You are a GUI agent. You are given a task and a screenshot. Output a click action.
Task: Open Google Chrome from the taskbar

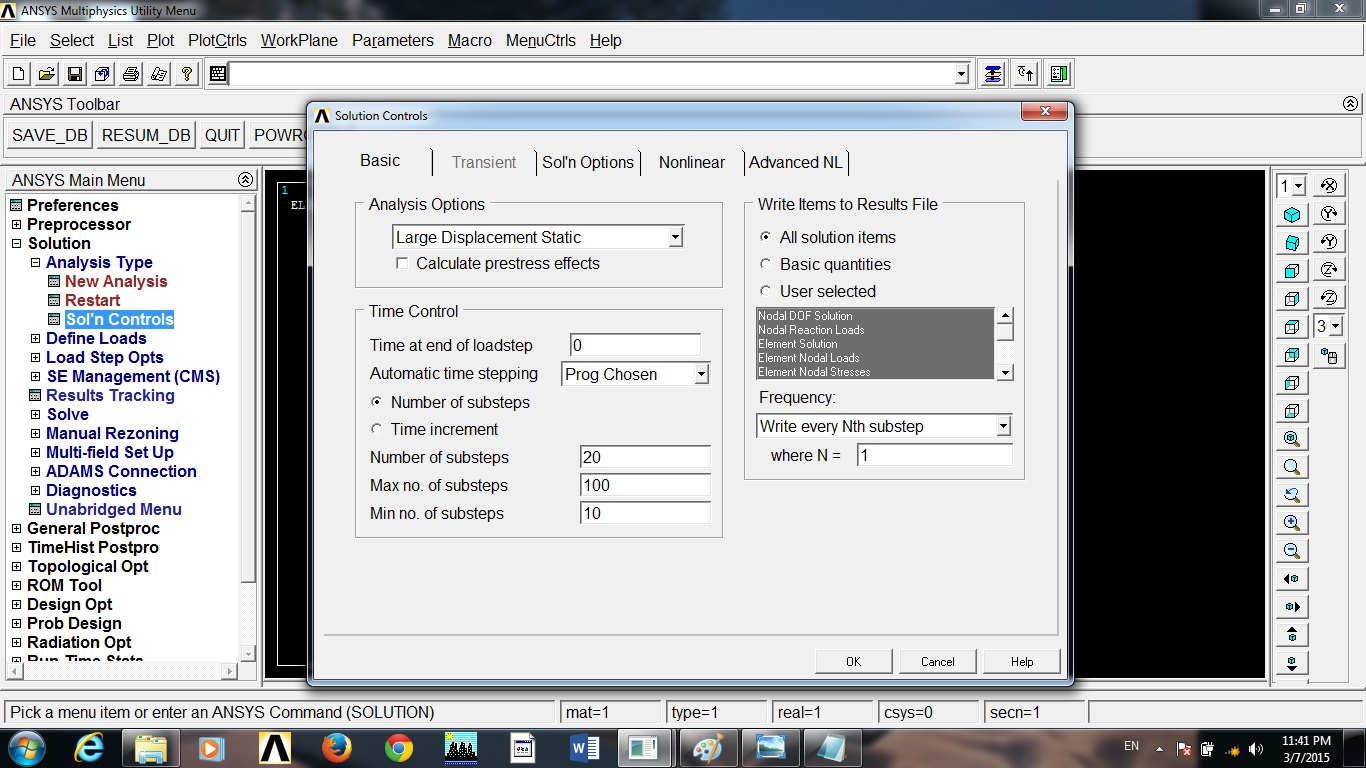(399, 747)
